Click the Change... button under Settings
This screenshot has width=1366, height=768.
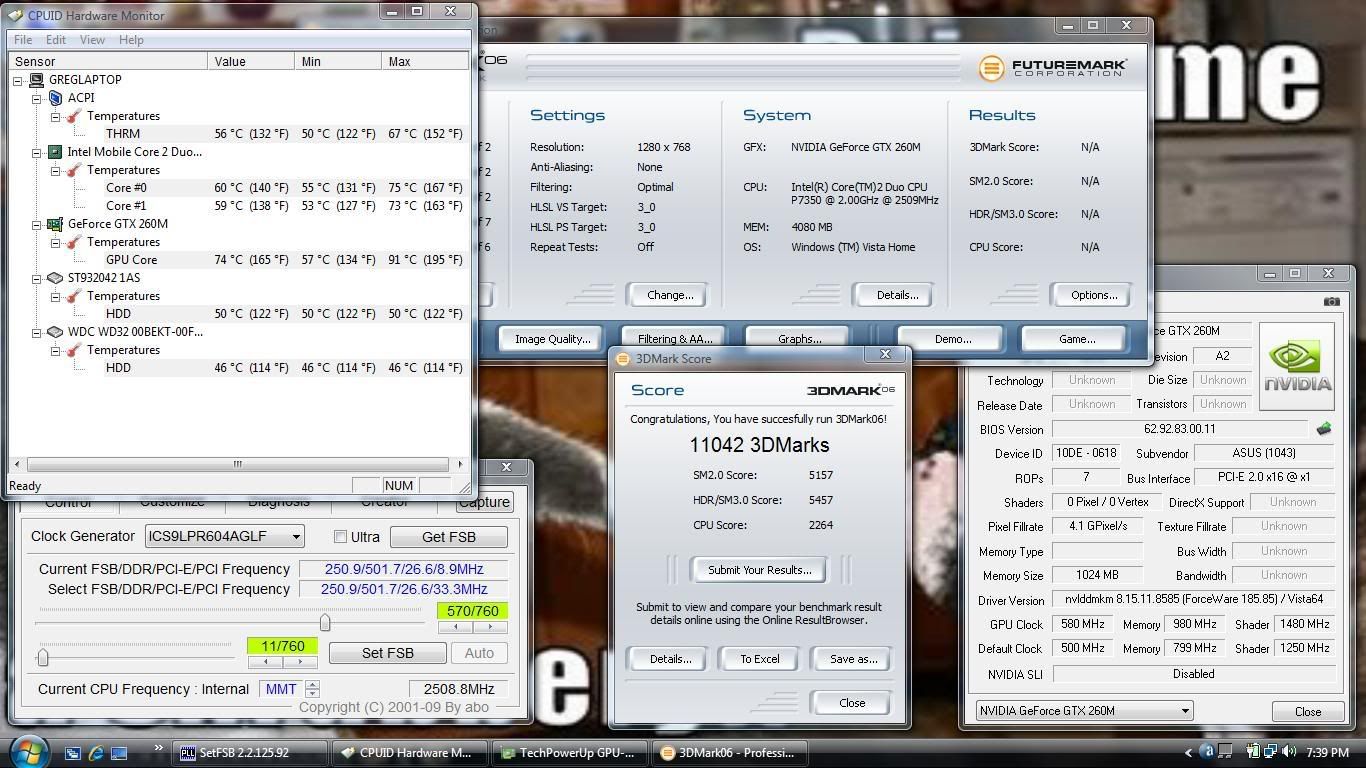pos(670,295)
